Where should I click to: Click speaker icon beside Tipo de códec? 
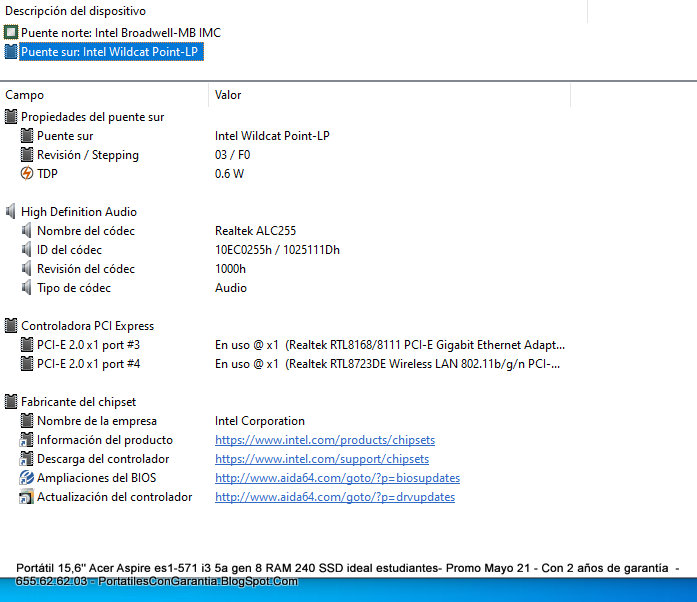pyautogui.click(x=27, y=288)
